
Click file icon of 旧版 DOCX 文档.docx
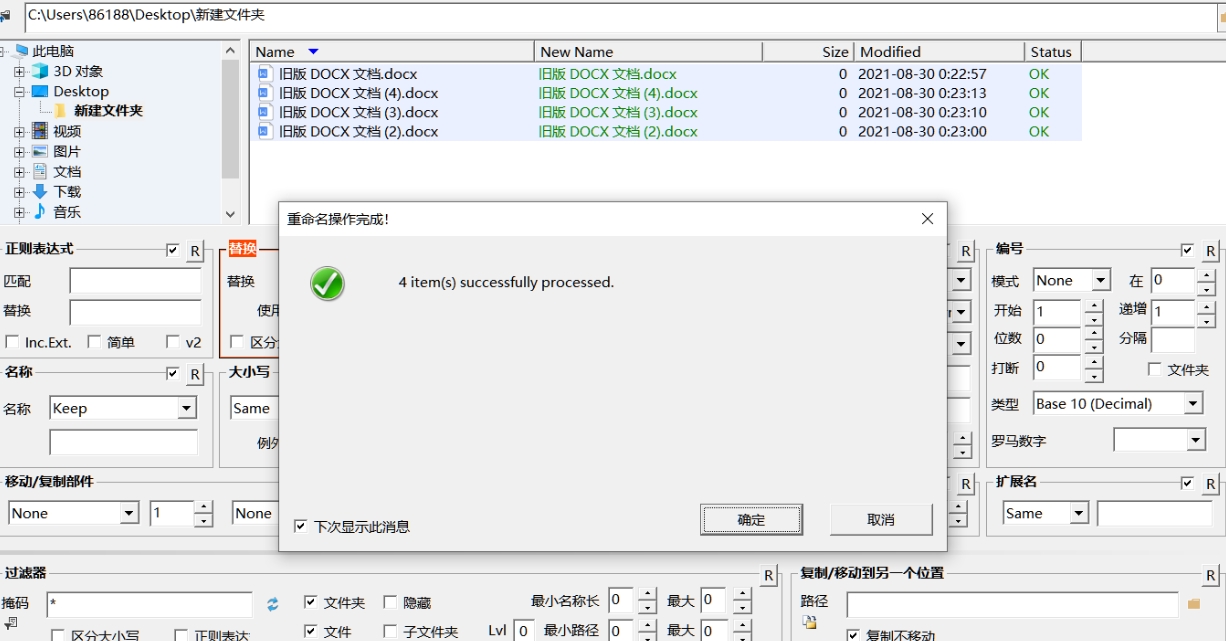coord(265,73)
